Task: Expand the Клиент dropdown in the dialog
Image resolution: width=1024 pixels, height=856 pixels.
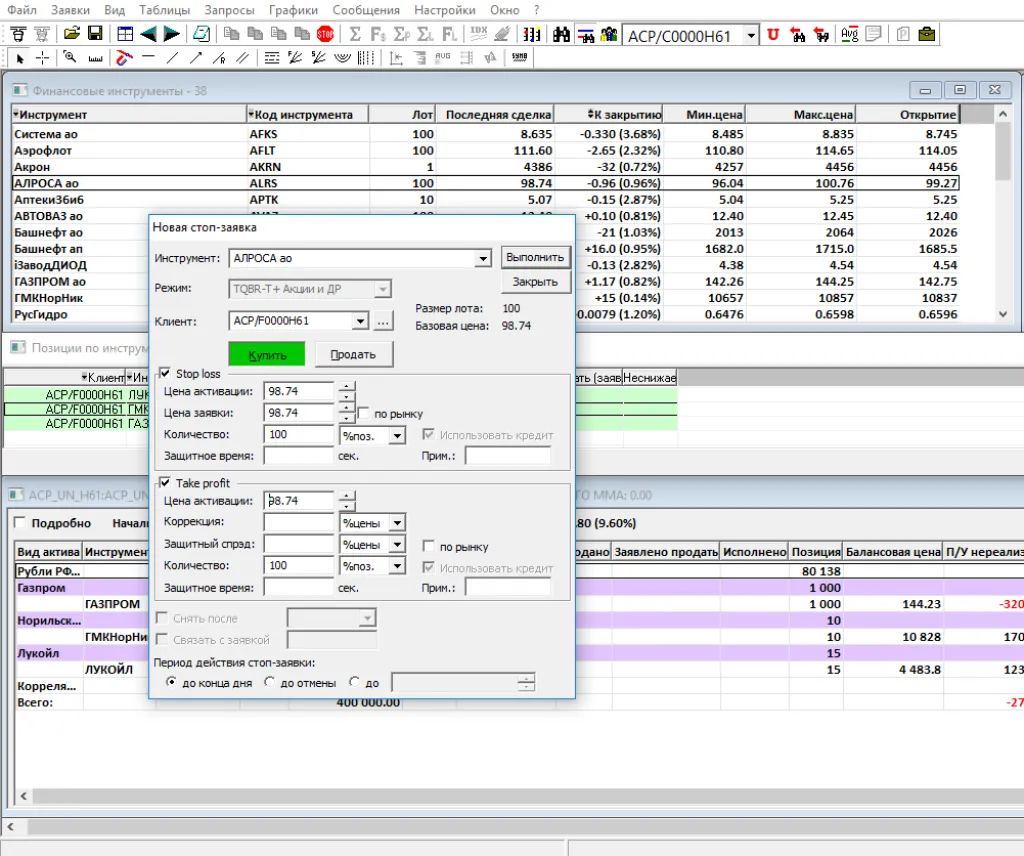Action: [361, 321]
